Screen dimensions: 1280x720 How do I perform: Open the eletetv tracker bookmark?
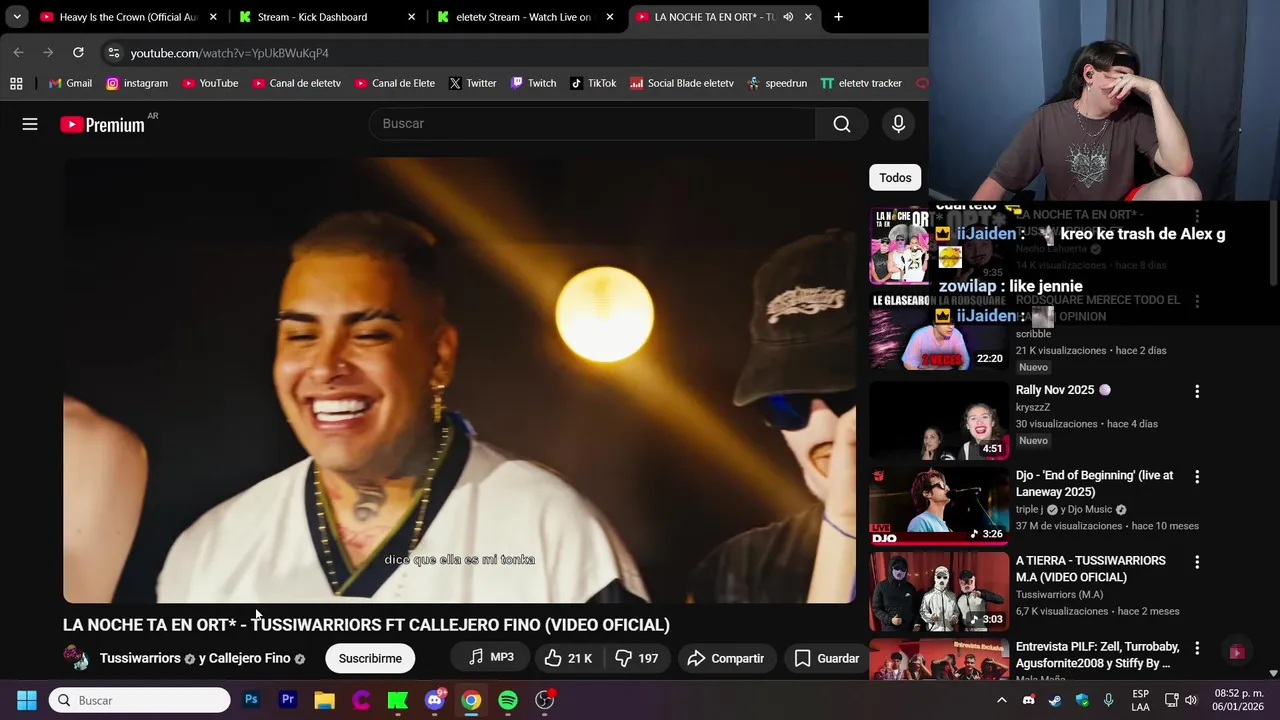coord(861,83)
